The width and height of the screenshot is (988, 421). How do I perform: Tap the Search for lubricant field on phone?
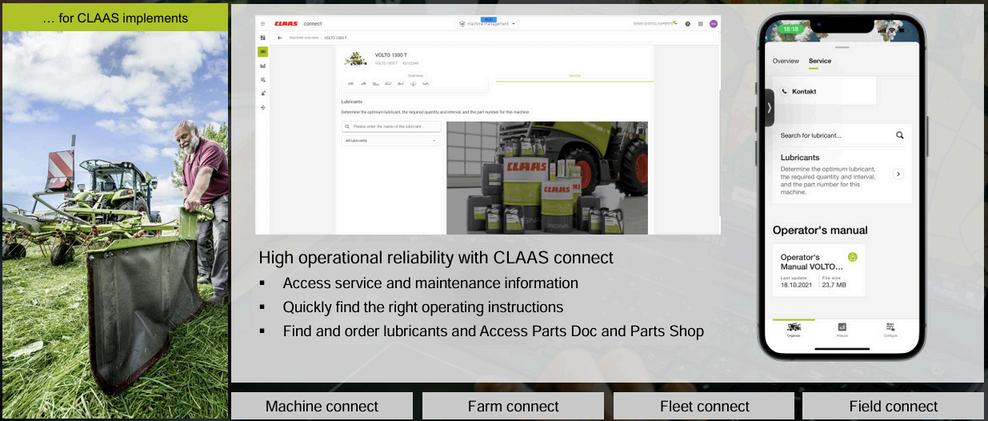pos(842,135)
